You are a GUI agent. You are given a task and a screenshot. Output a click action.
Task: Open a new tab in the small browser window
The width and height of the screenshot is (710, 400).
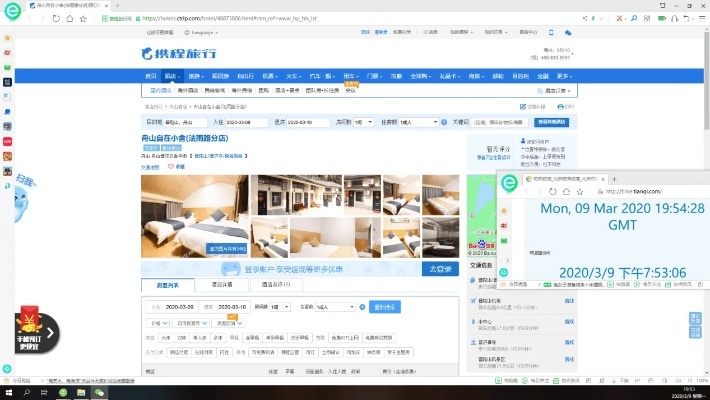point(614,179)
